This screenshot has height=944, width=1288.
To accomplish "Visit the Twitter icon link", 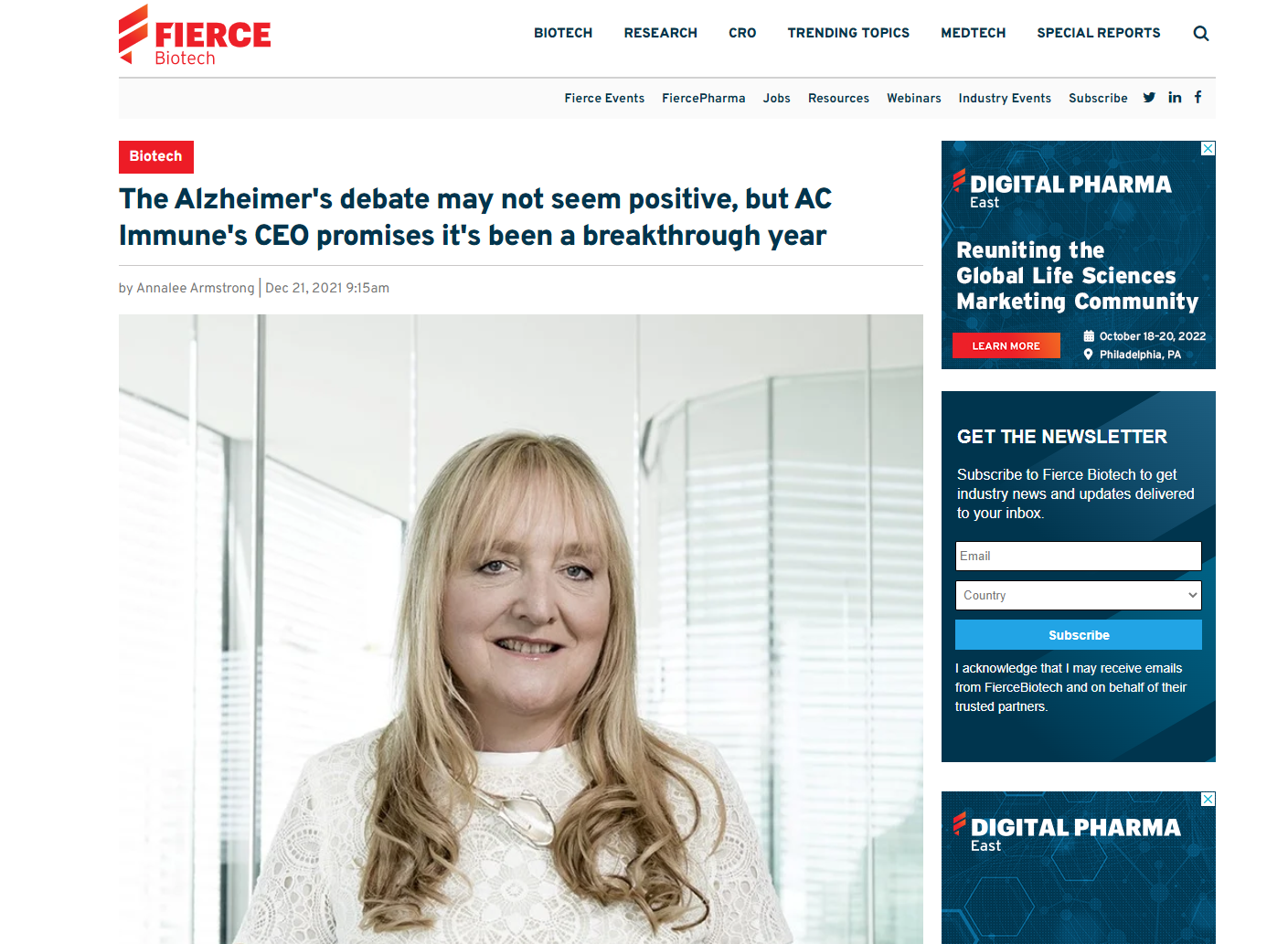I will pos(1149,98).
